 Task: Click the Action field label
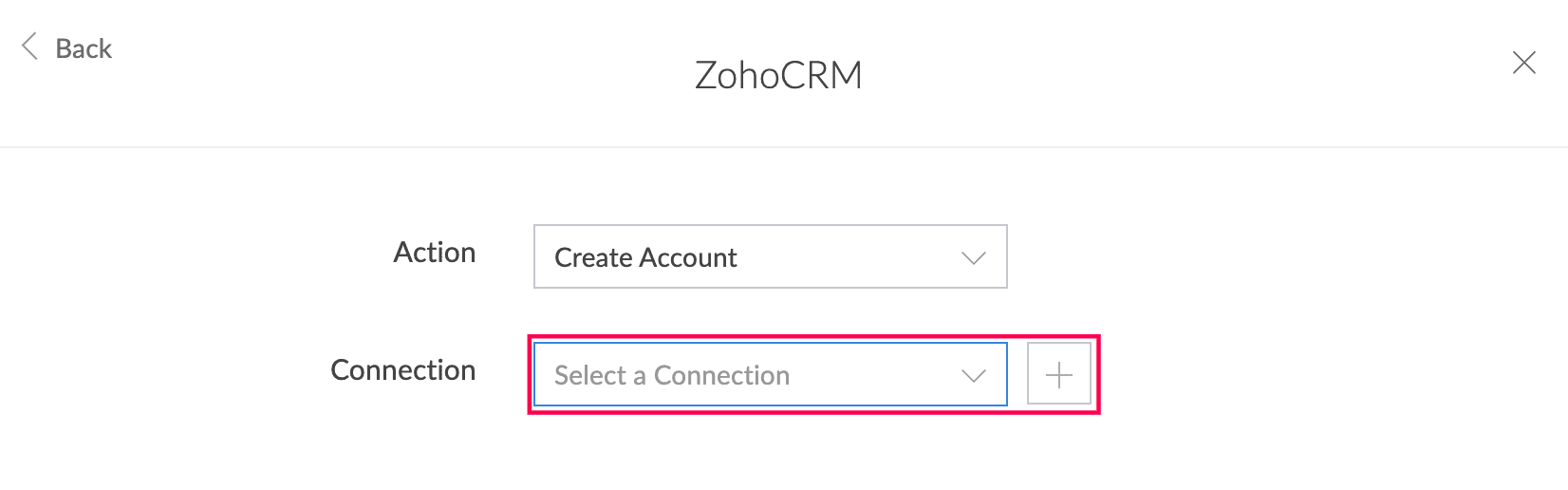435,253
